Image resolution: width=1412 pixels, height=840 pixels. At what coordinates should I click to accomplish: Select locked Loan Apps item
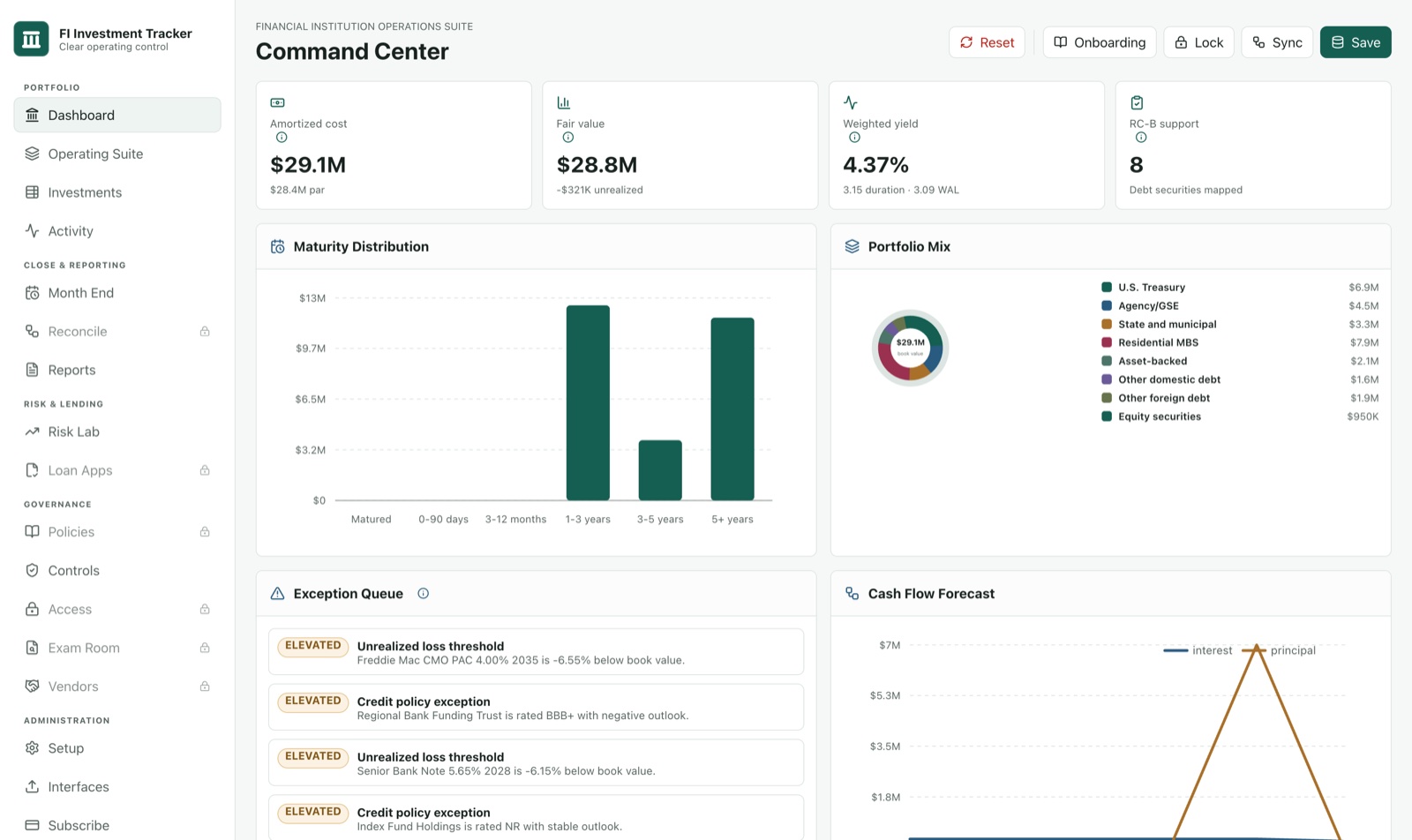click(x=117, y=470)
